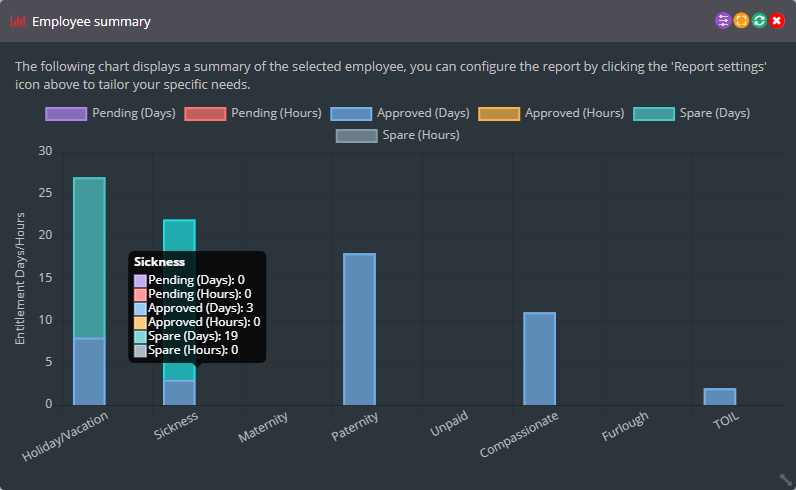Click the 'Spare (Days): 19' tooltip line
The height and width of the screenshot is (490, 796).
193,336
